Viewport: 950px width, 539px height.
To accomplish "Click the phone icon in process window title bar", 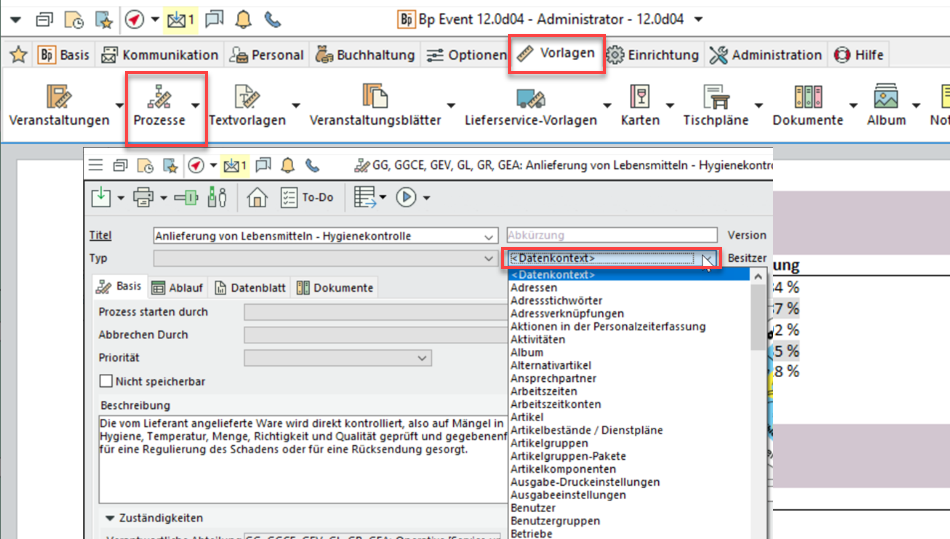I will click(x=313, y=166).
